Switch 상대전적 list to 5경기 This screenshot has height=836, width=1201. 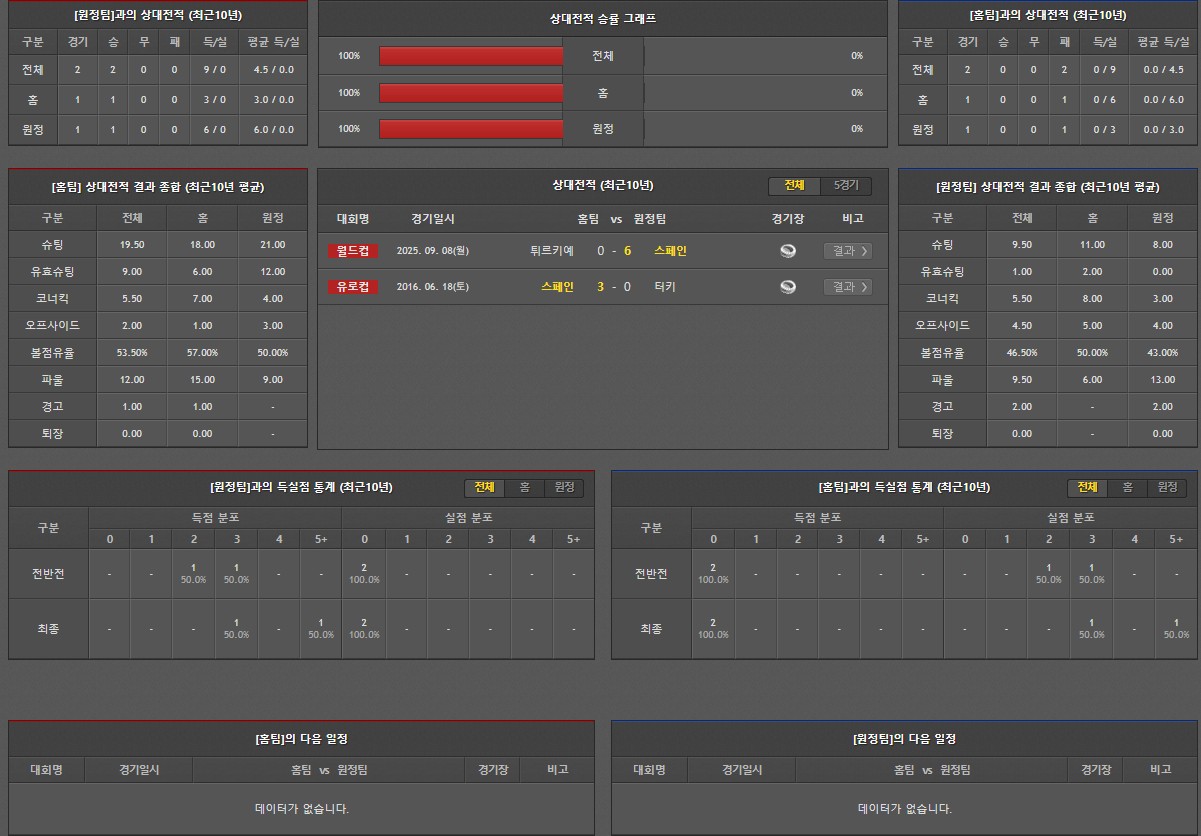(846, 186)
